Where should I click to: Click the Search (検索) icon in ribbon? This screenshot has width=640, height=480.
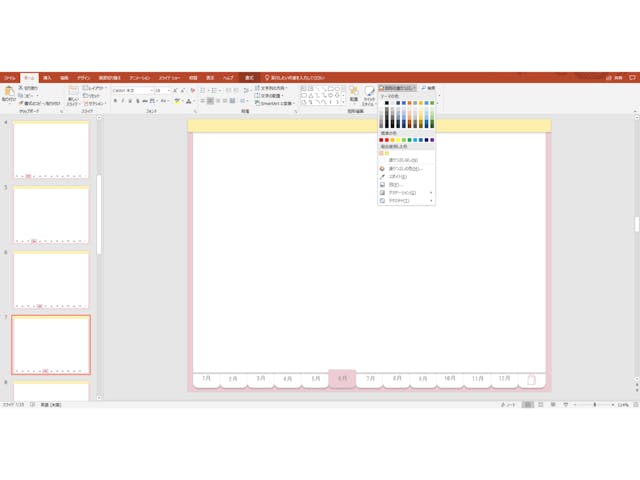[x=428, y=88]
